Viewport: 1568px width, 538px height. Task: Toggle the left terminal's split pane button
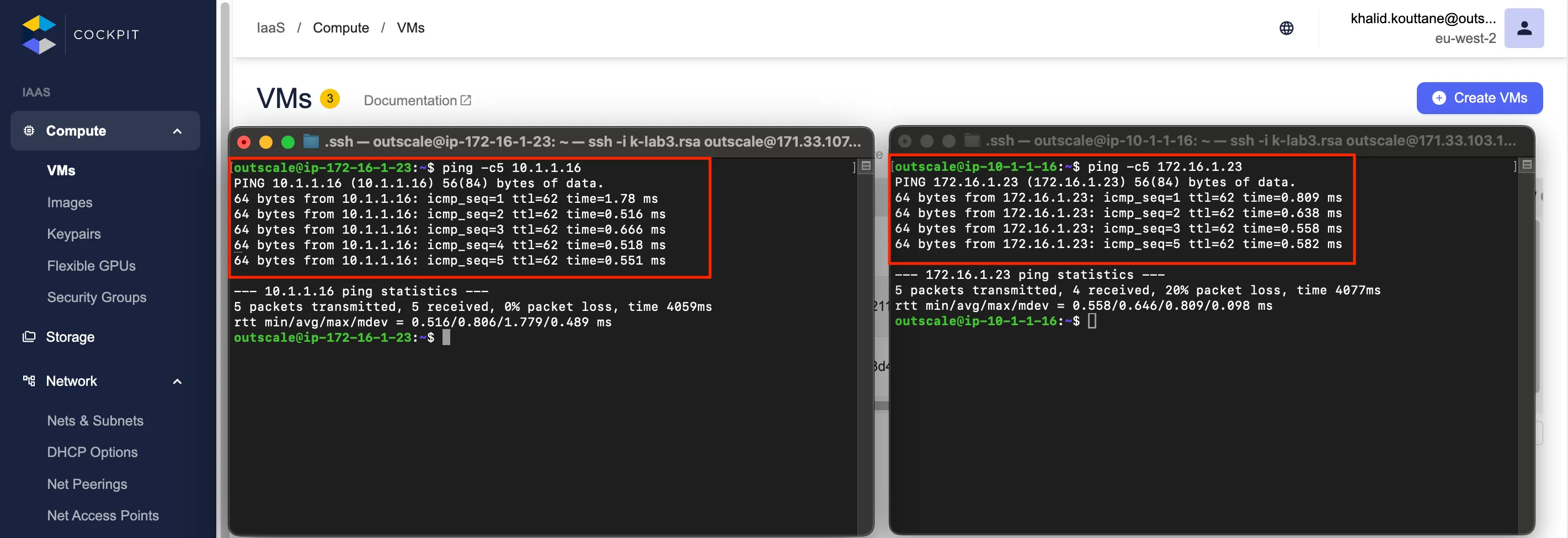[x=866, y=166]
